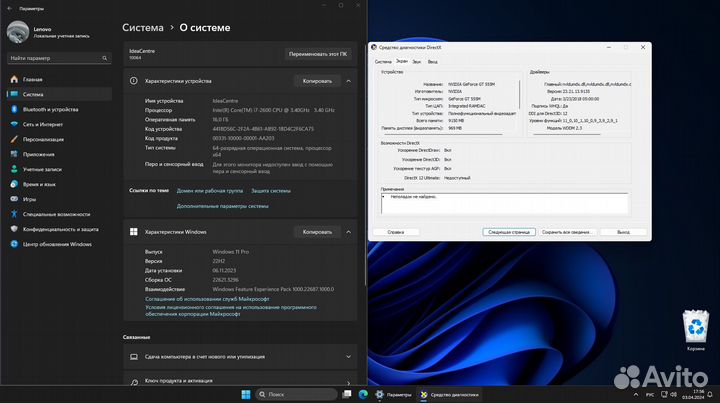Screen dimensions: 720x403
Task: Launch Microsoft Edge from taskbar
Action: coord(363,394)
